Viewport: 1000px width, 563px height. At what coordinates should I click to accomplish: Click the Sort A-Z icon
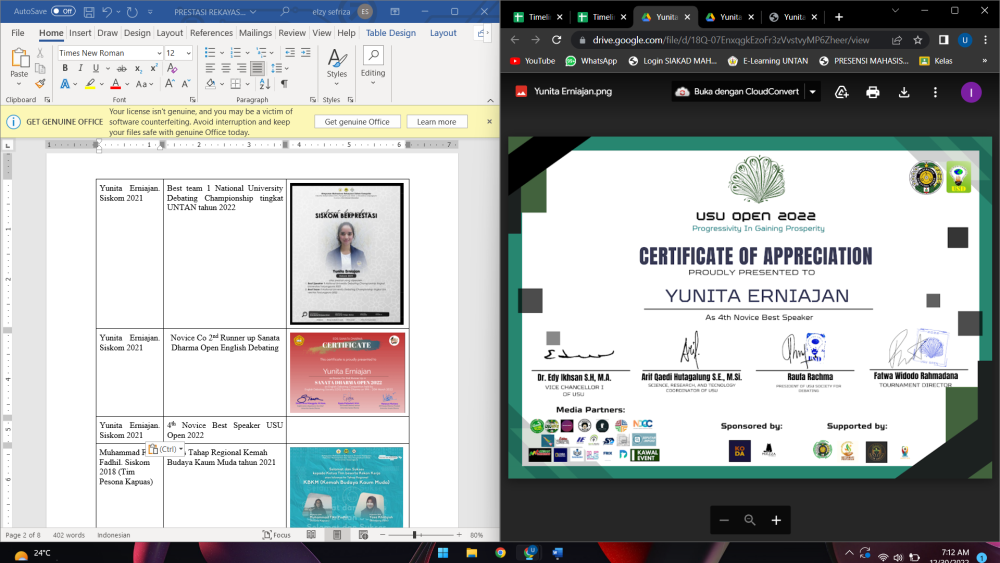pyautogui.click(x=265, y=84)
